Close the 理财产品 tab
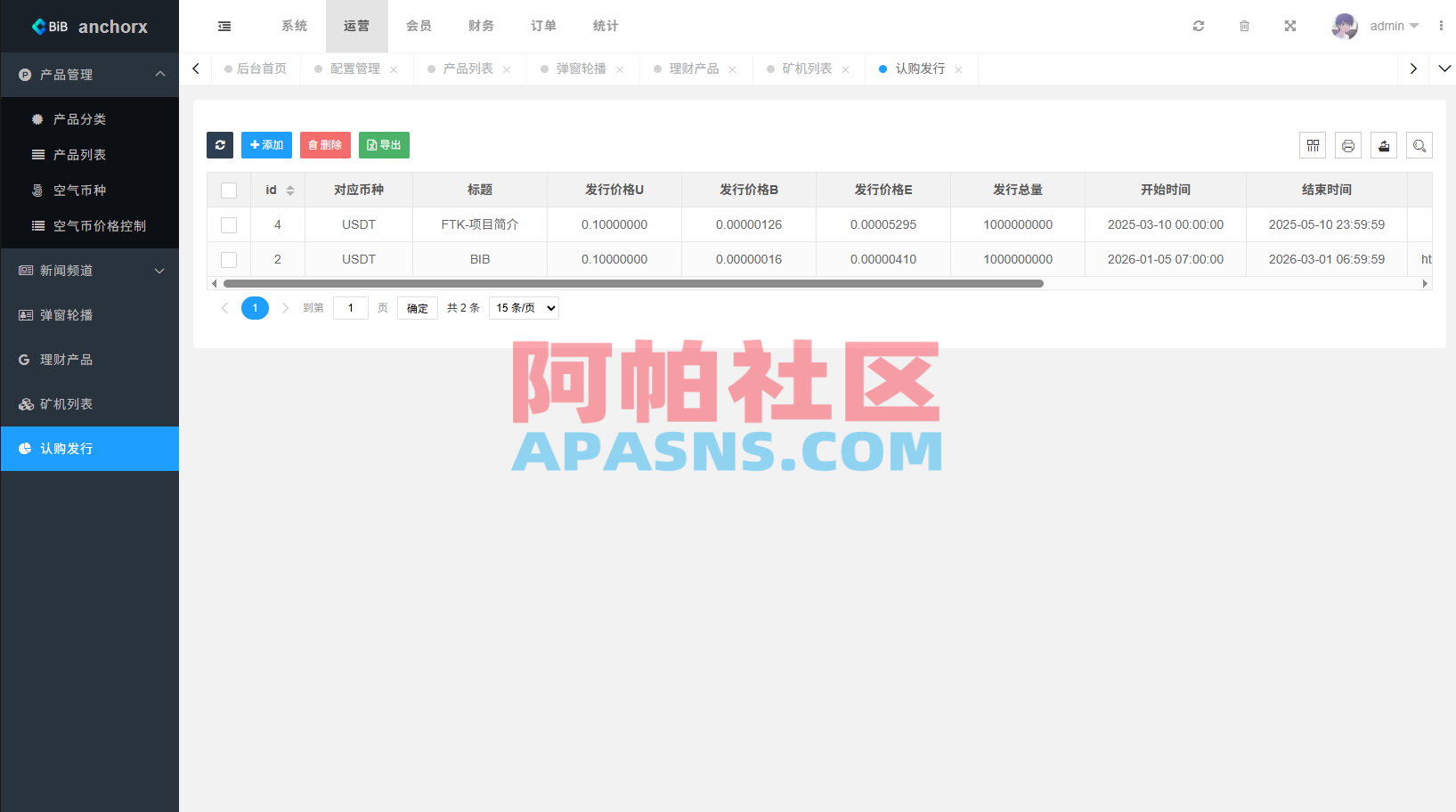The width and height of the screenshot is (1456, 812). (733, 69)
